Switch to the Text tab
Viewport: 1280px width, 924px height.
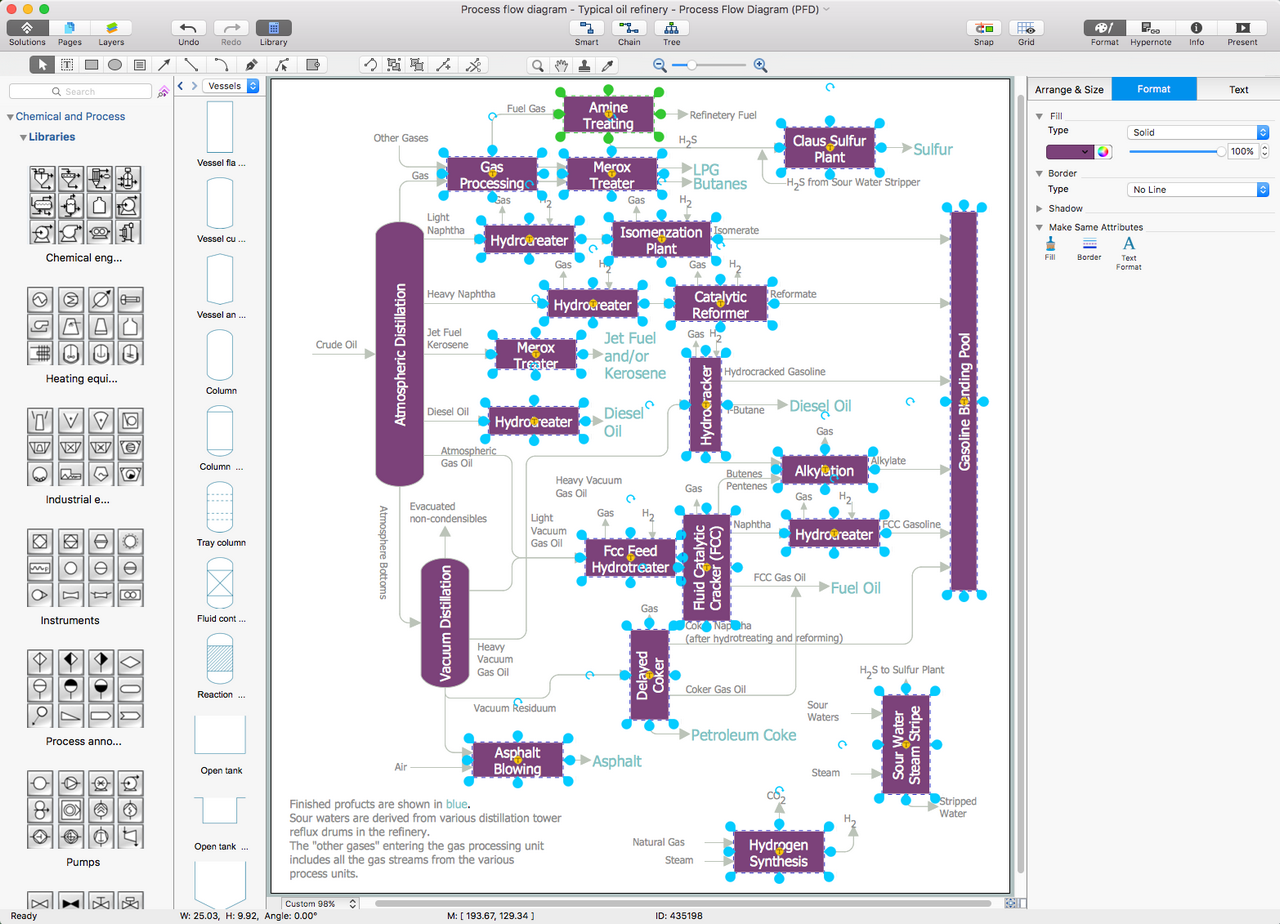(x=1238, y=89)
